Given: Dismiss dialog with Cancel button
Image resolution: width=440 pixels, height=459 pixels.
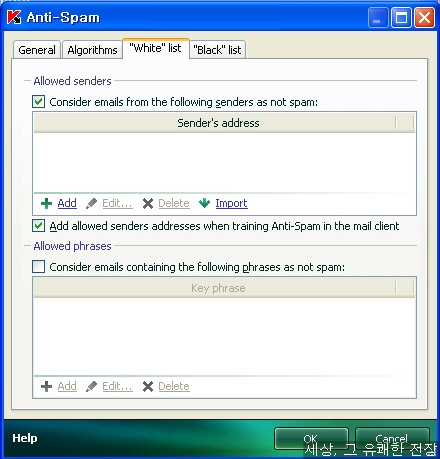Looking at the screenshot, I should 392,438.
